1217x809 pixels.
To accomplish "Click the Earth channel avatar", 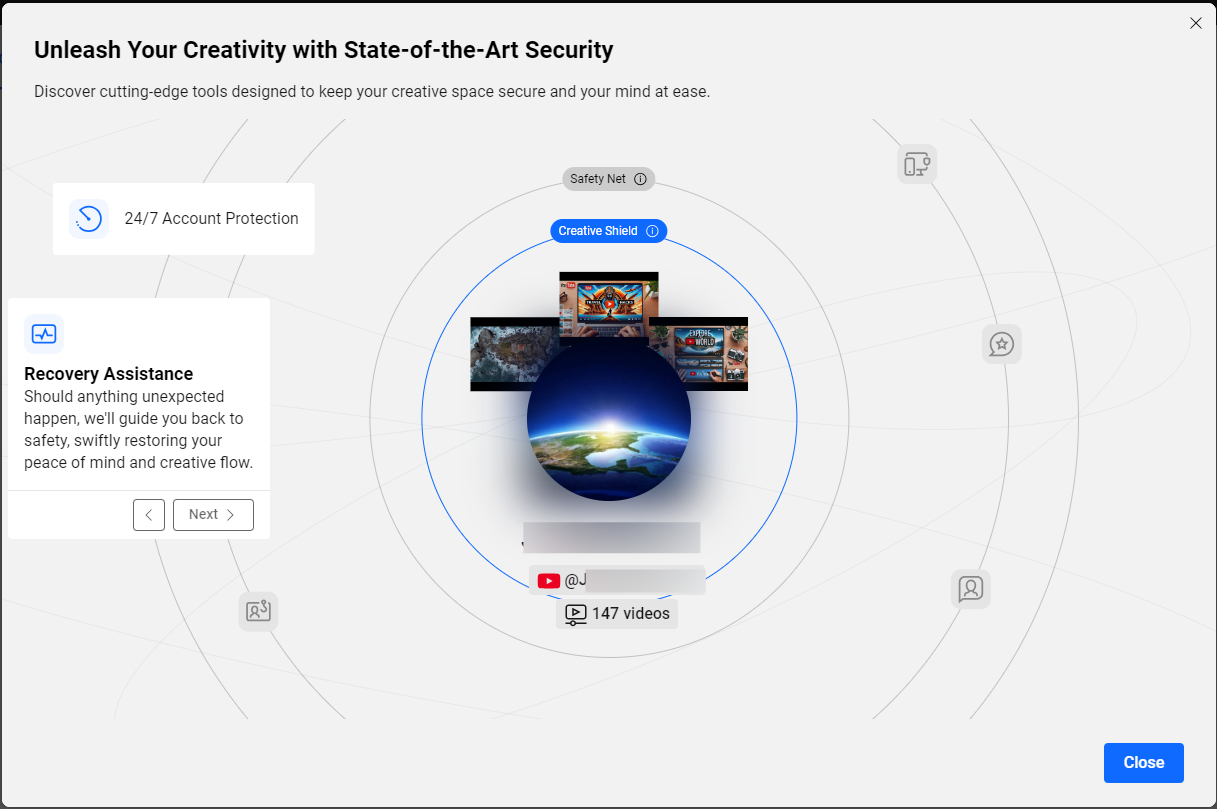I will tap(608, 420).
